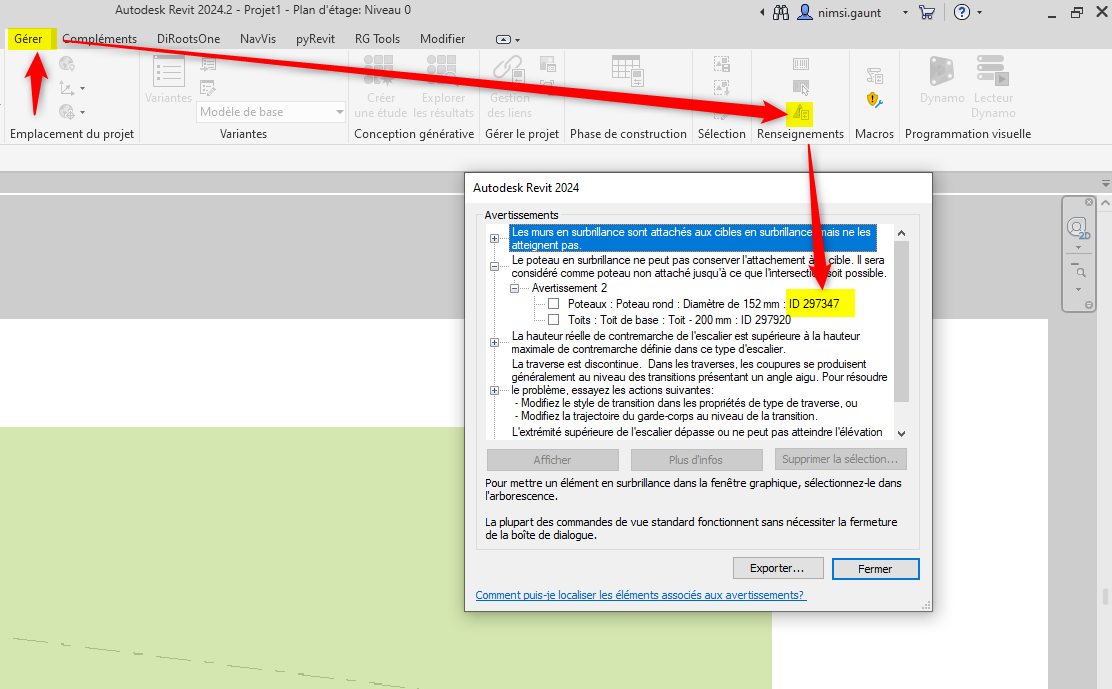Open the Modèle de base dropdown

[x=341, y=111]
